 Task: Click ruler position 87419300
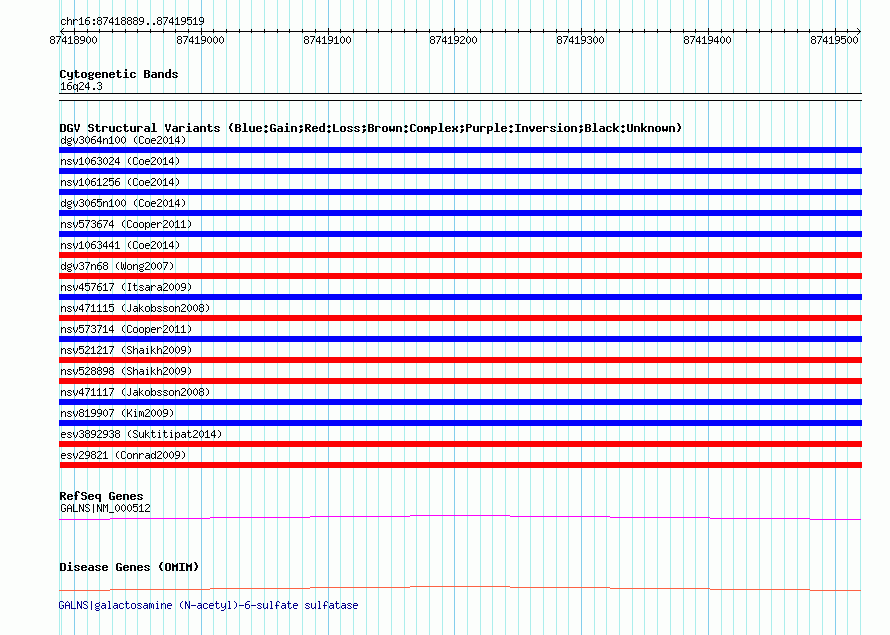pyautogui.click(x=581, y=40)
